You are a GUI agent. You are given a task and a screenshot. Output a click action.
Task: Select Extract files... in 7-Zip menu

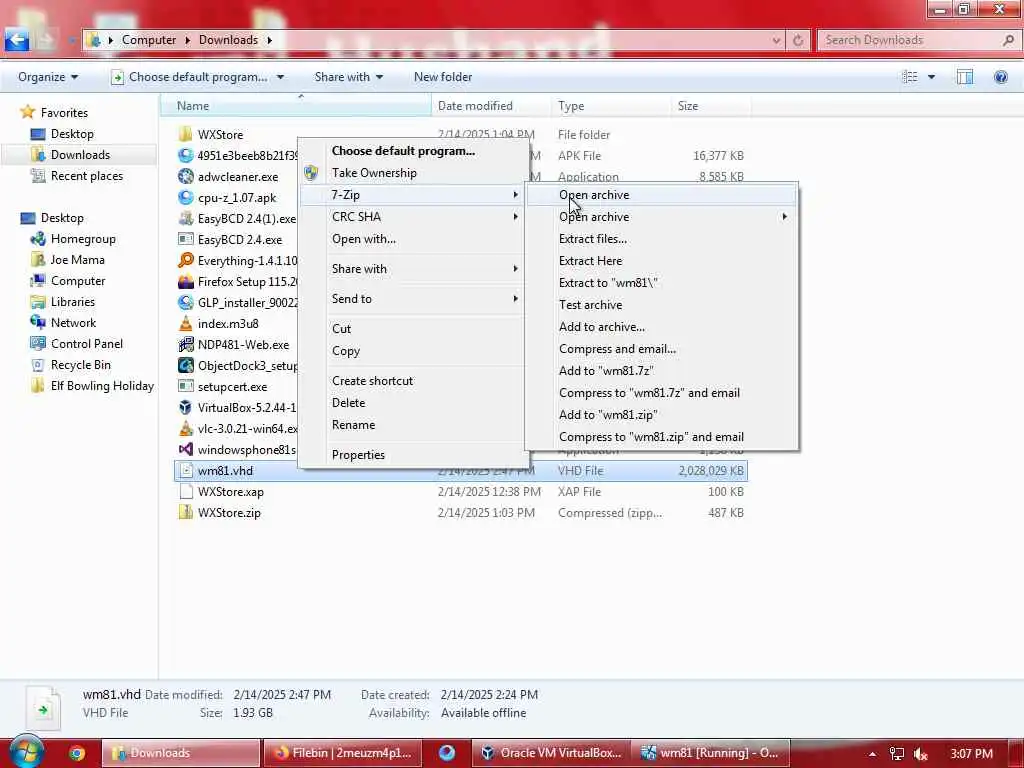point(593,239)
